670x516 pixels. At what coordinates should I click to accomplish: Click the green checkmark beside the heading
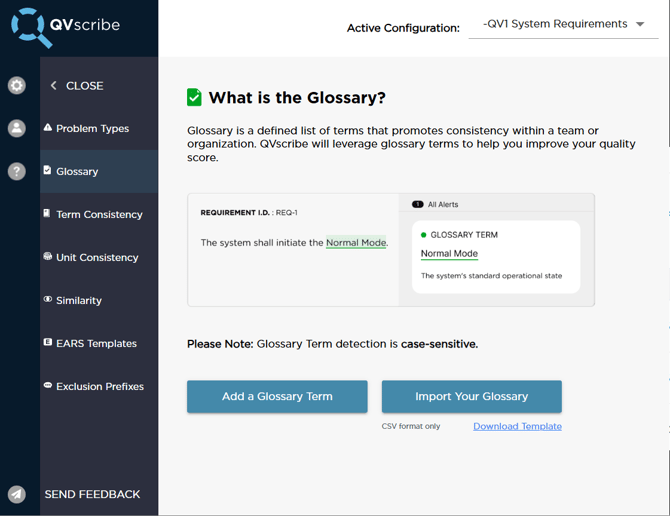pyautogui.click(x=195, y=97)
